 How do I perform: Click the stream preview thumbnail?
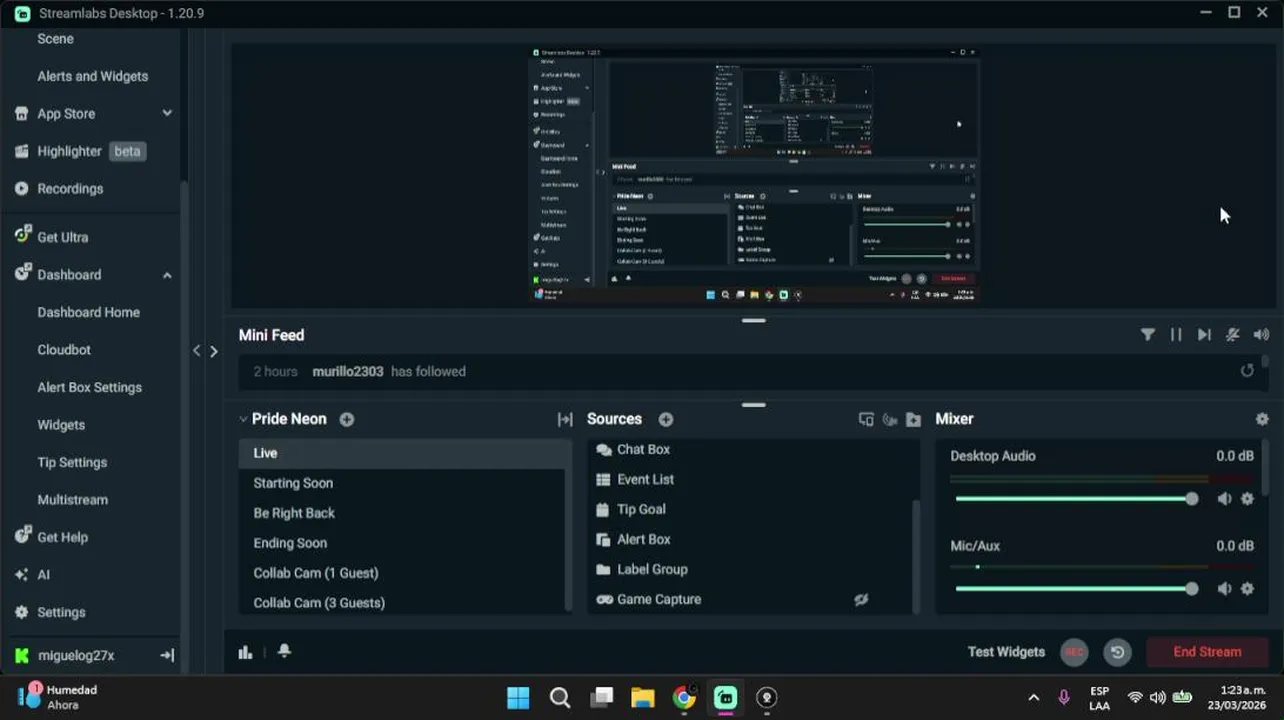pos(754,174)
